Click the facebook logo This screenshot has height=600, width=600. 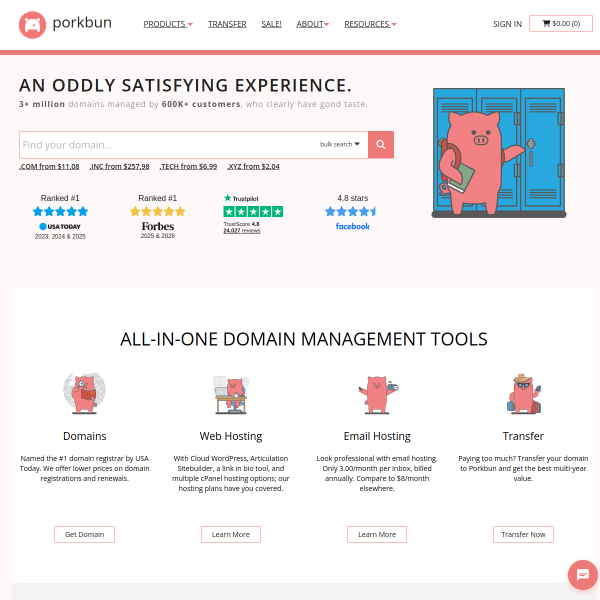(352, 226)
